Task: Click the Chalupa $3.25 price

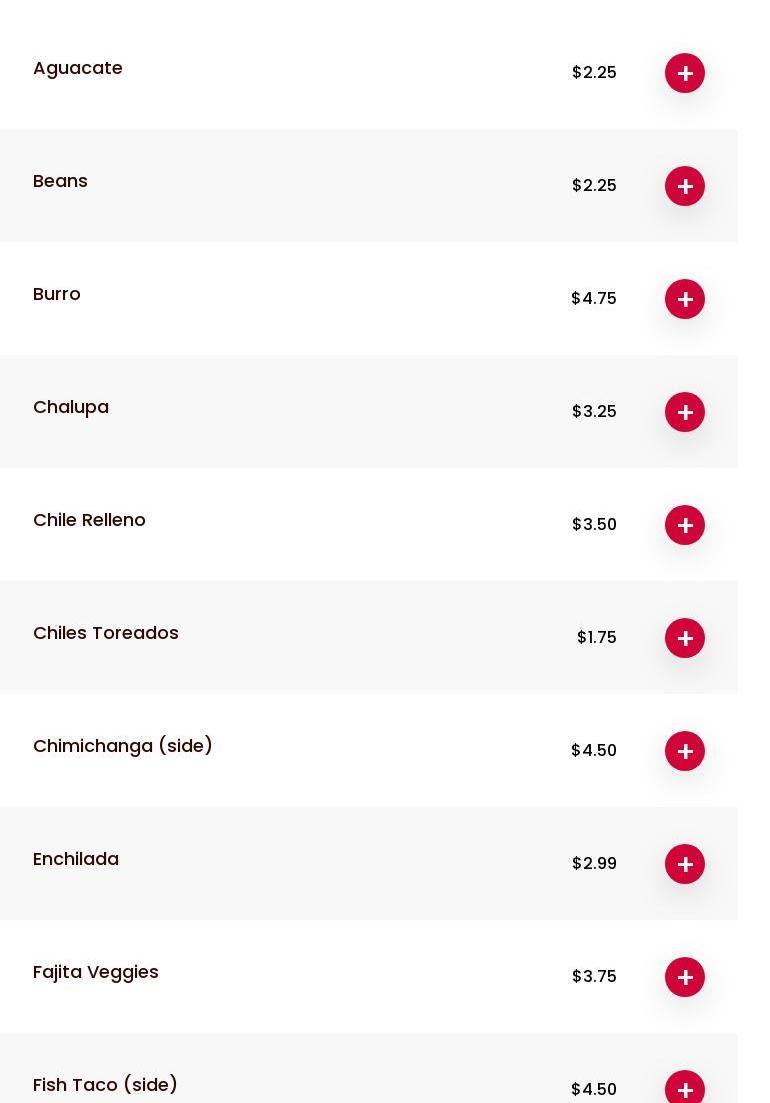Action: (x=594, y=411)
